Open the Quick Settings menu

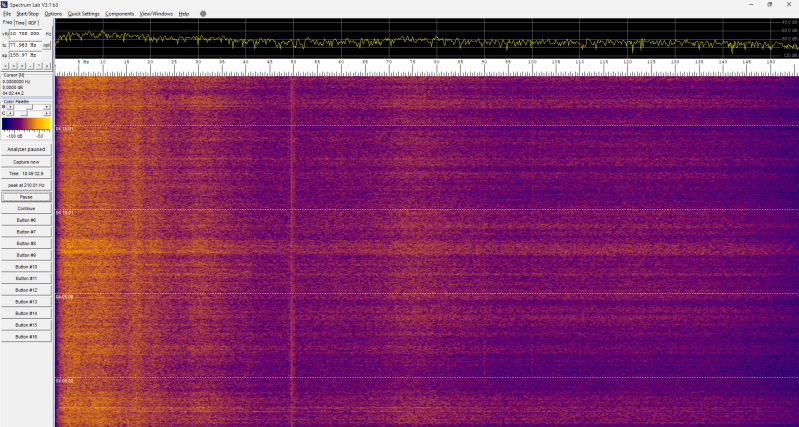pyautogui.click(x=84, y=14)
